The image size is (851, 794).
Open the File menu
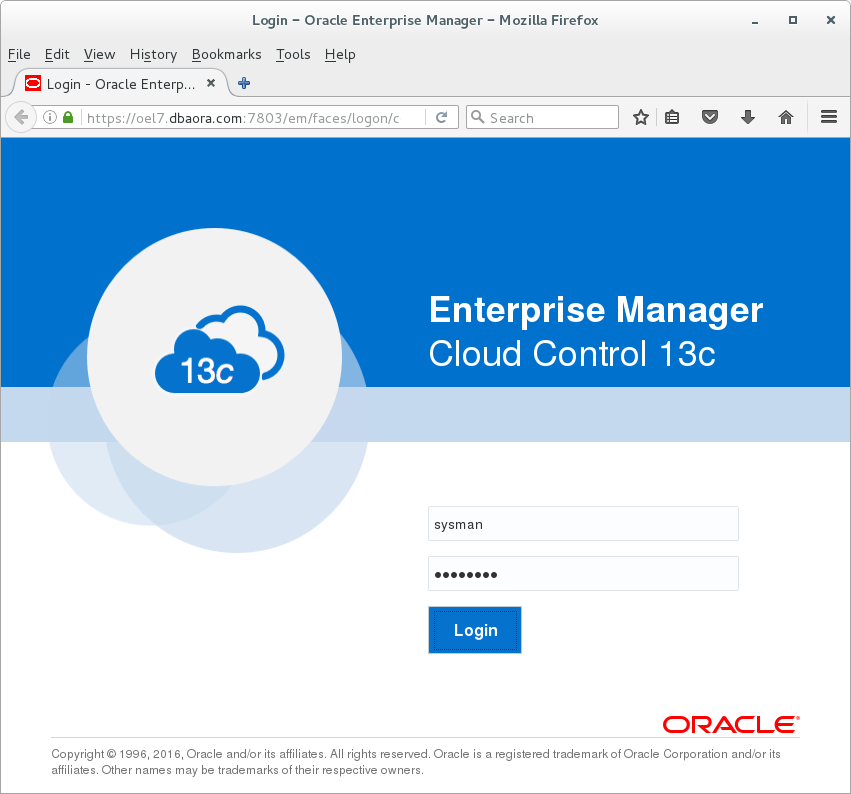pos(19,54)
